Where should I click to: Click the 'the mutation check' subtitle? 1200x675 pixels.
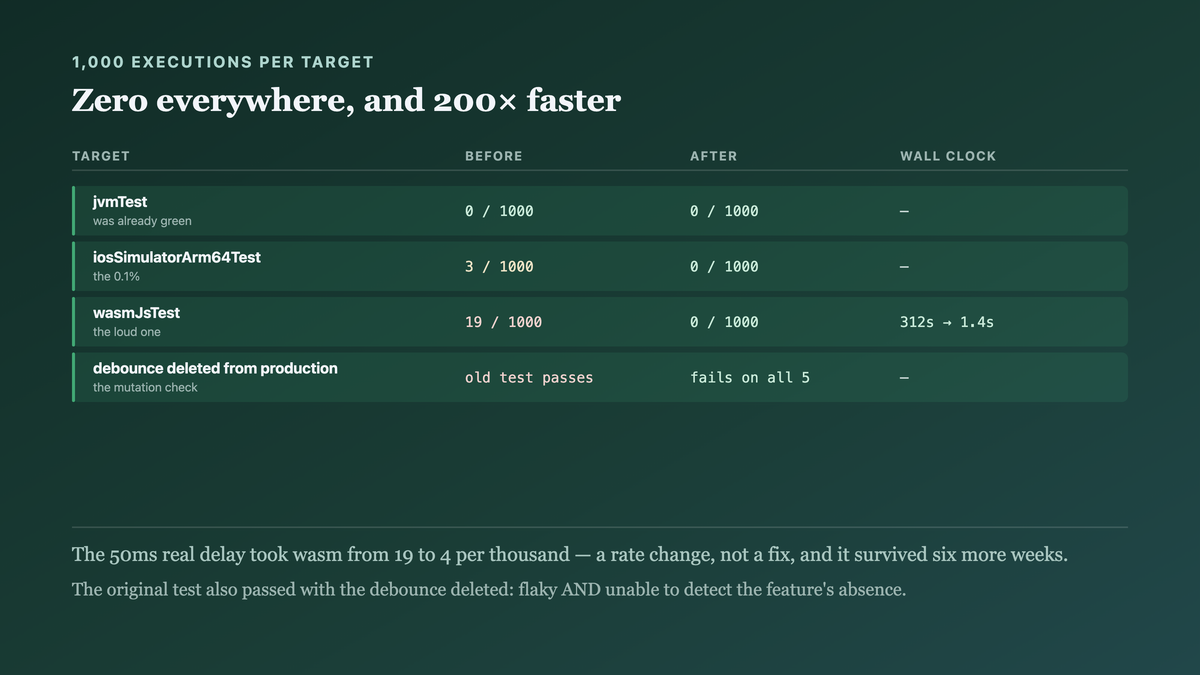click(145, 387)
